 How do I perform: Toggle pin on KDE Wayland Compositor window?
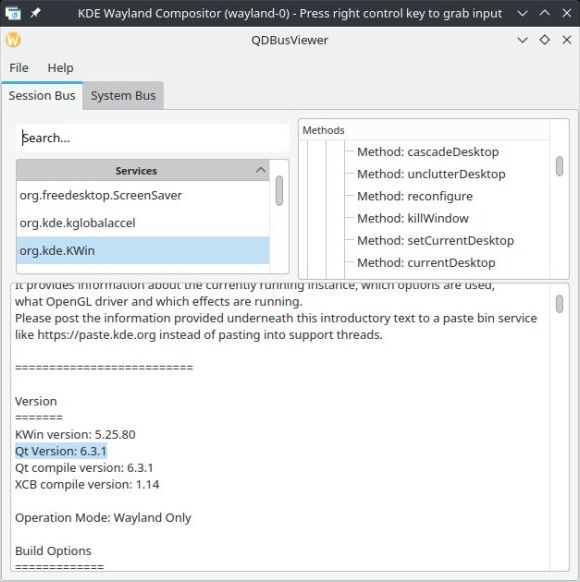click(35, 13)
